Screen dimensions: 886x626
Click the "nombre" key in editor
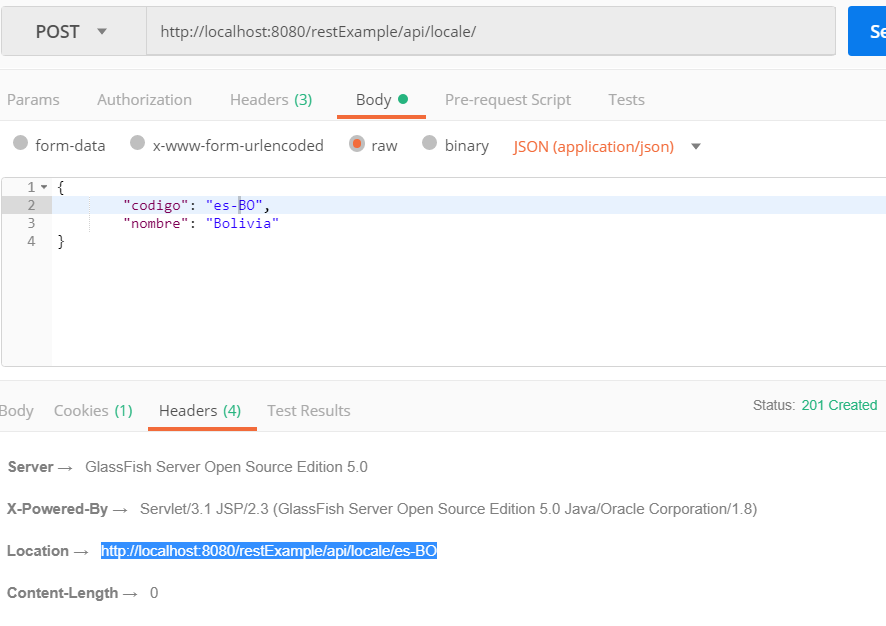(x=155, y=223)
